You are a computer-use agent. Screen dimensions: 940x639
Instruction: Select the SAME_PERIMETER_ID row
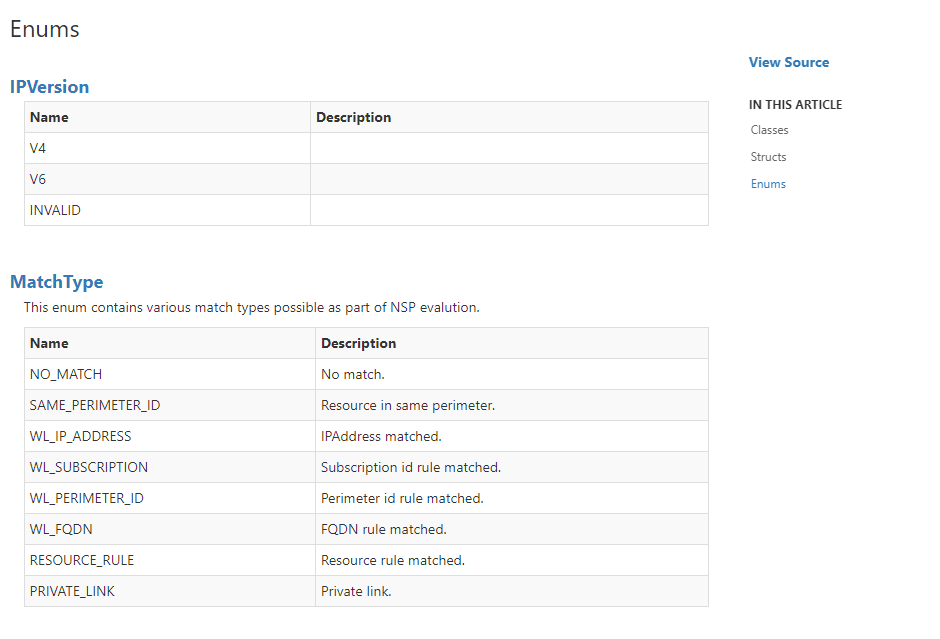tap(366, 405)
